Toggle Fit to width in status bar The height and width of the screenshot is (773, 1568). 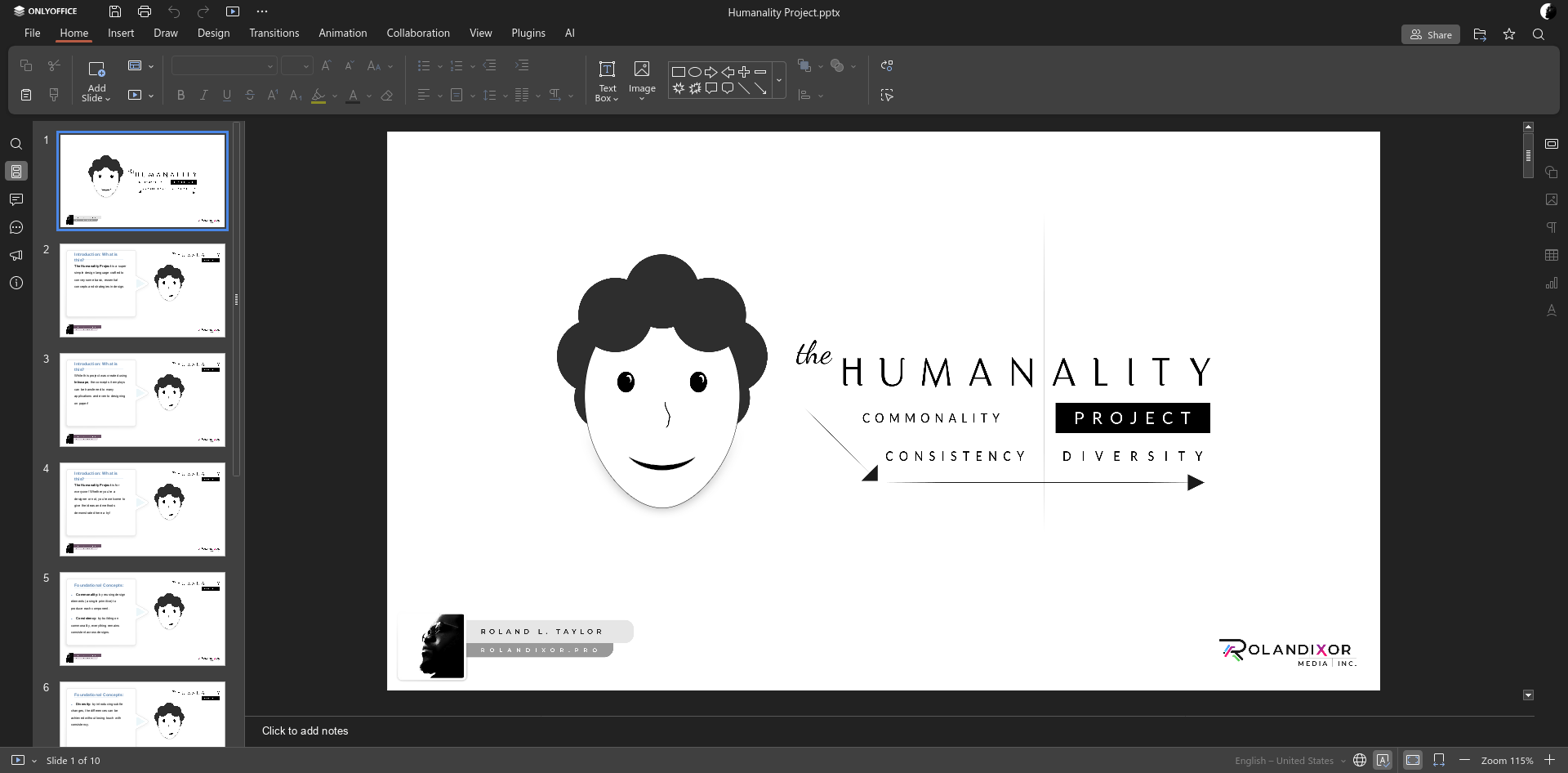[x=1439, y=760]
